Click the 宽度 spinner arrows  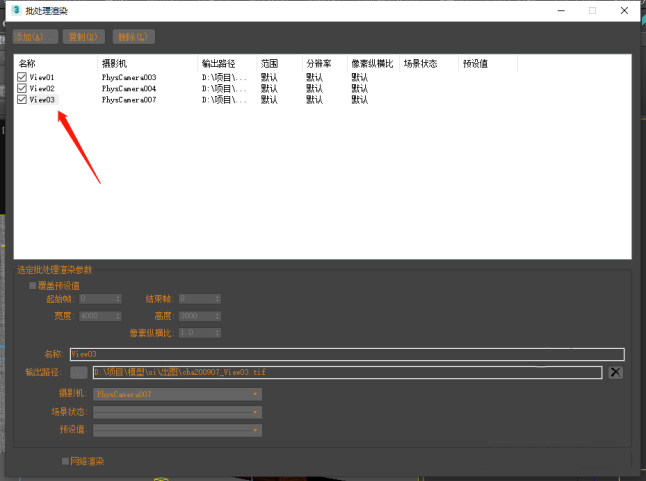coord(118,316)
